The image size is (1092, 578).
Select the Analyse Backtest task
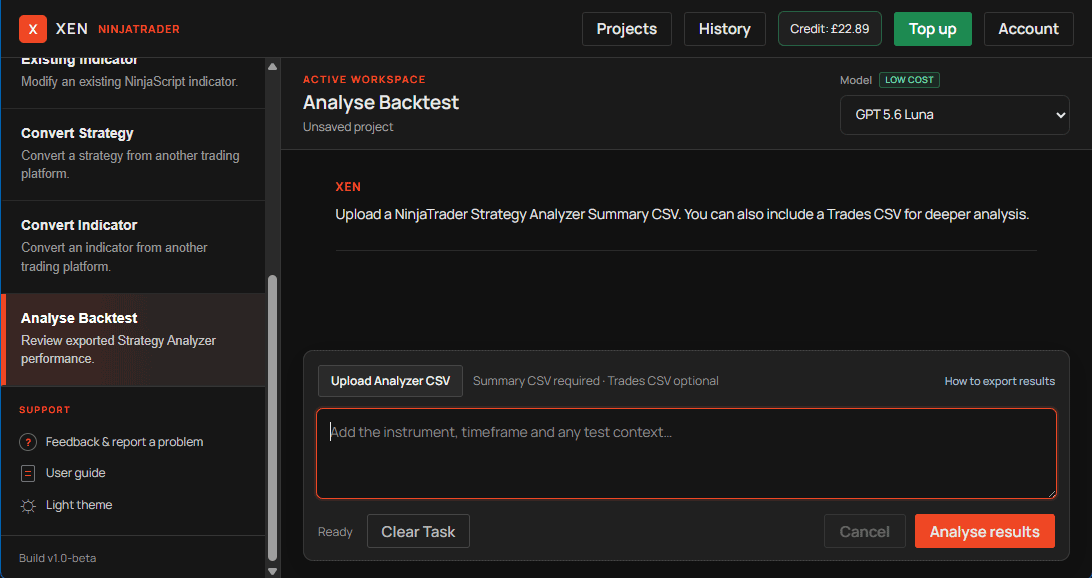pyautogui.click(x=133, y=340)
